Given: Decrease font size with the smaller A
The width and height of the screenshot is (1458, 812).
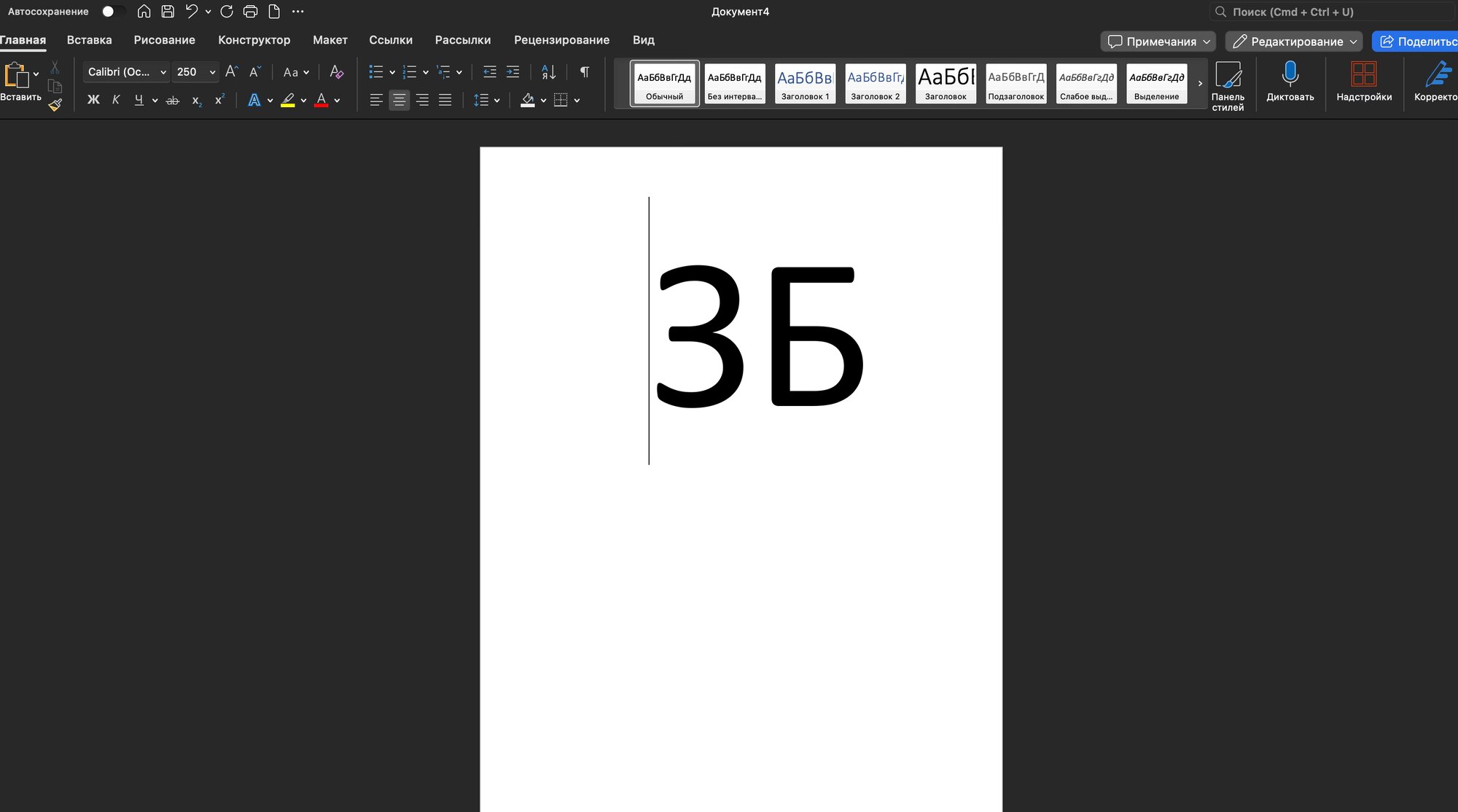Looking at the screenshot, I should point(255,71).
